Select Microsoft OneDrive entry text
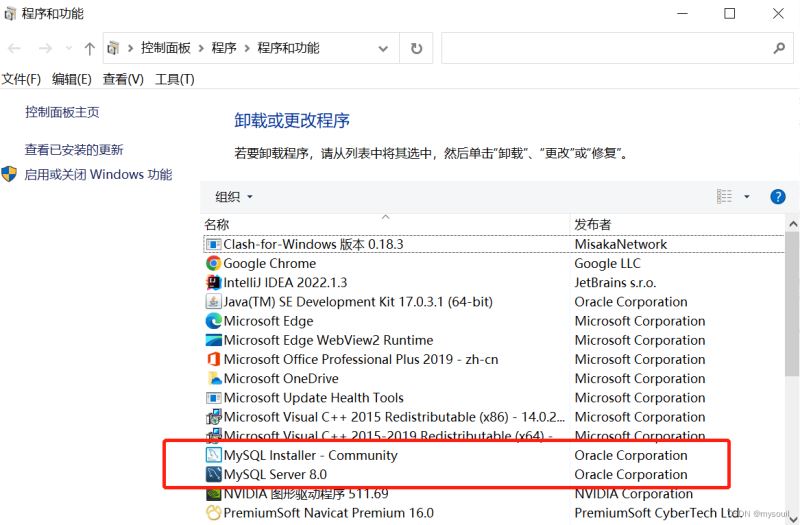800x525 pixels. (x=281, y=379)
